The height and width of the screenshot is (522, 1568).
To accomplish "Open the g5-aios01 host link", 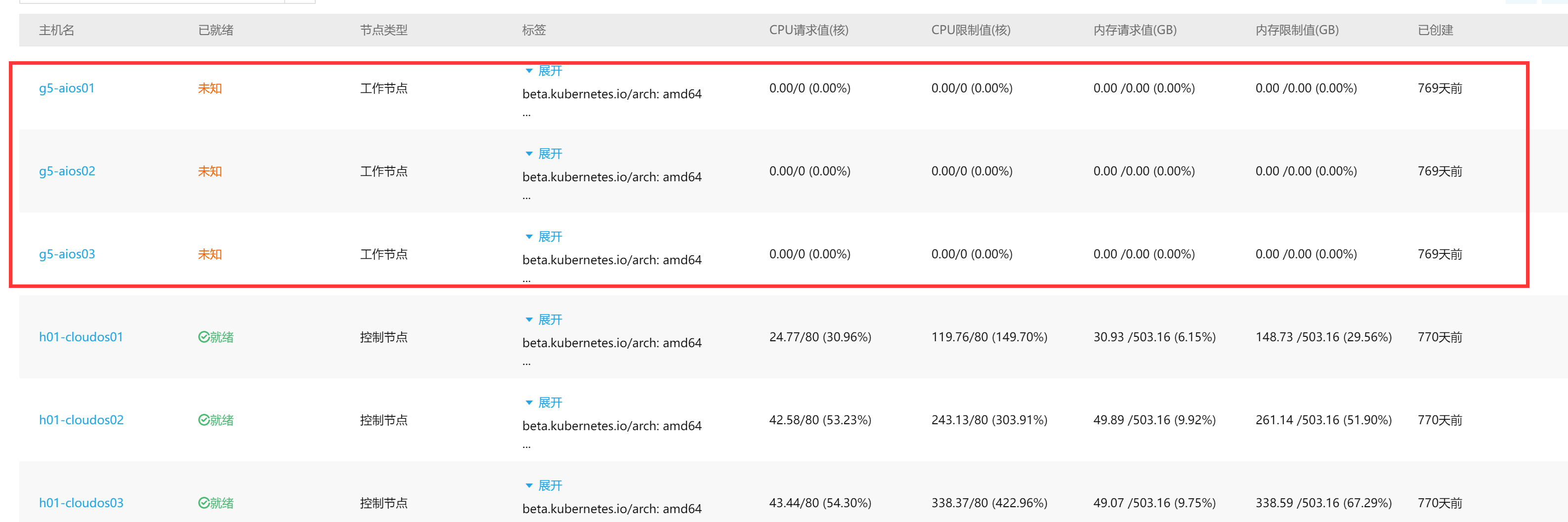I will point(67,88).
